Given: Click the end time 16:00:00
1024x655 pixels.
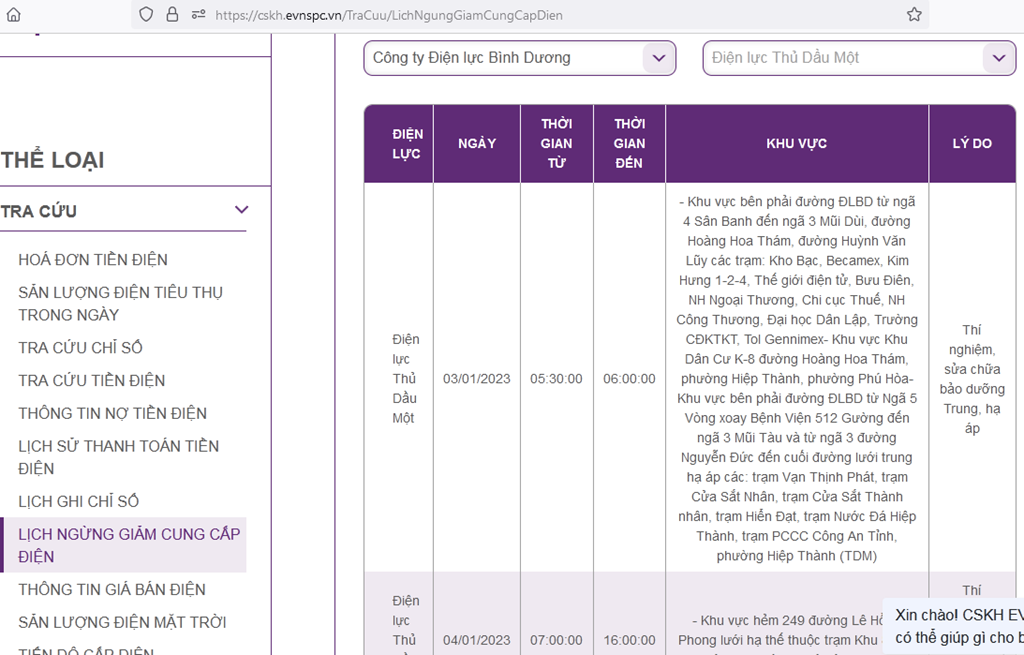Looking at the screenshot, I should coord(630,640).
